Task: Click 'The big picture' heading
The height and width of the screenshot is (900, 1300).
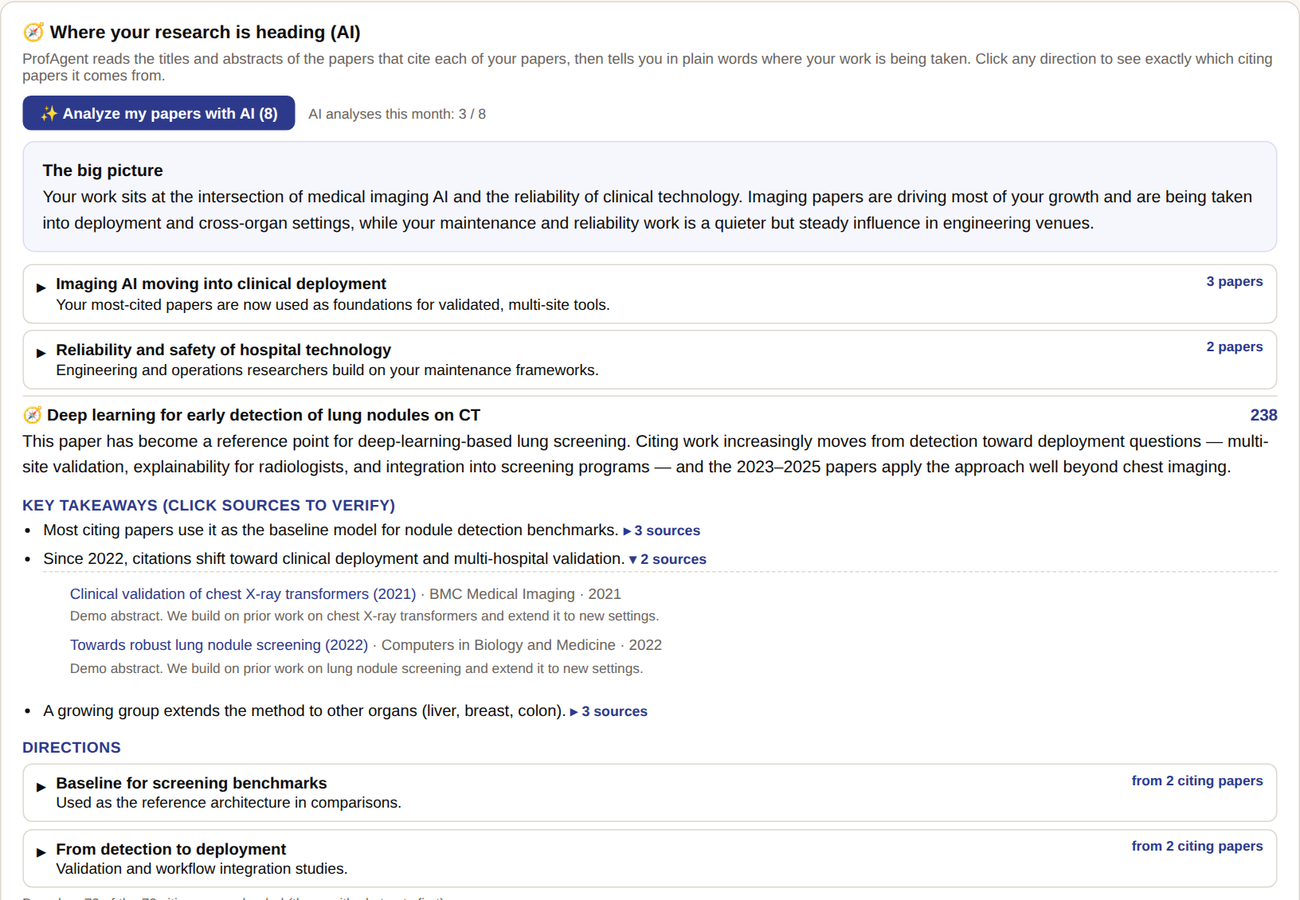Action: pos(103,171)
